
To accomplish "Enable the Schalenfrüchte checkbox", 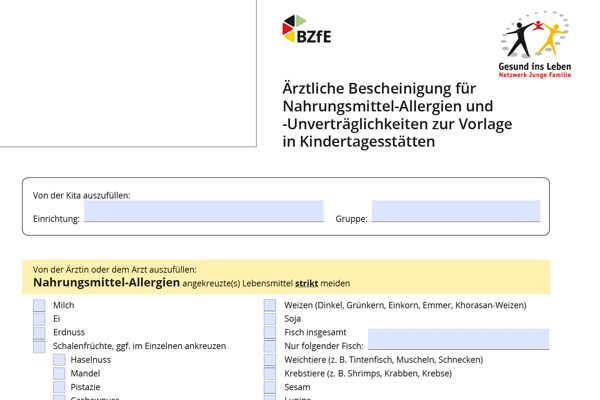I will click(x=39, y=346).
